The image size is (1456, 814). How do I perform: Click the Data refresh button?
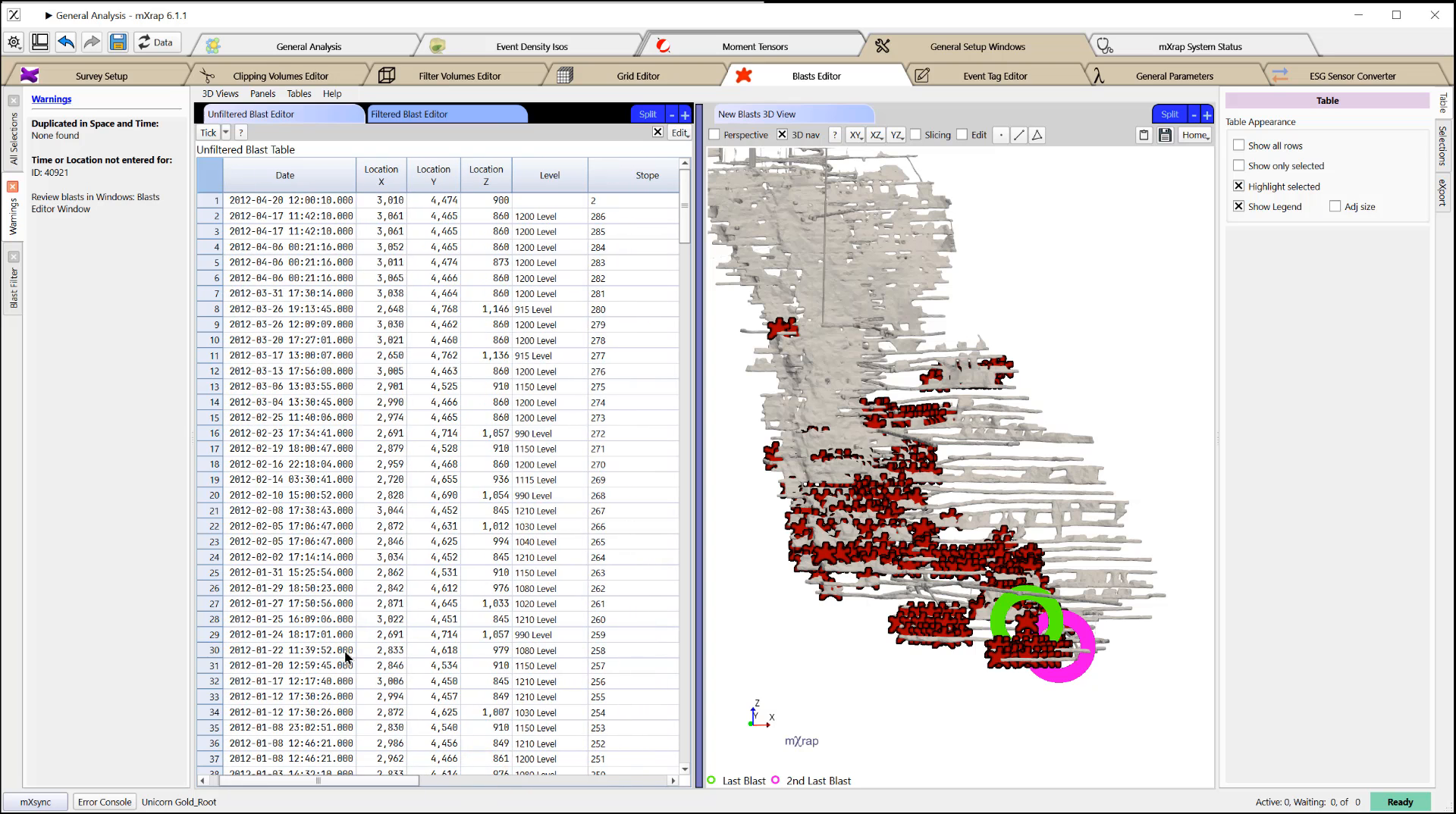click(x=155, y=42)
